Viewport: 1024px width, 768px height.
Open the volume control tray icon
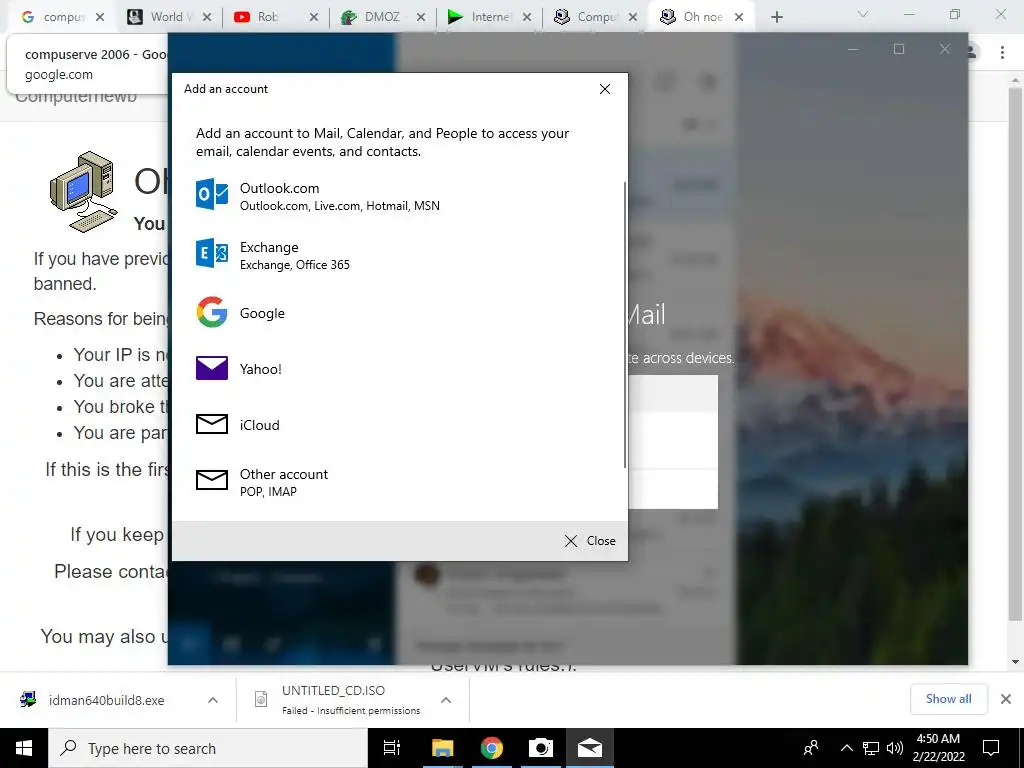pos(895,748)
